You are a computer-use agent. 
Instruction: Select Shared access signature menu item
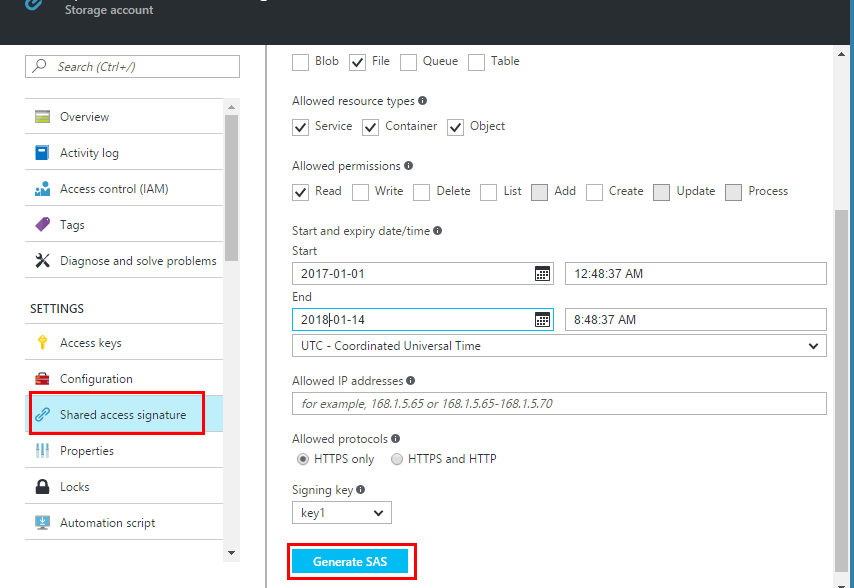124,414
